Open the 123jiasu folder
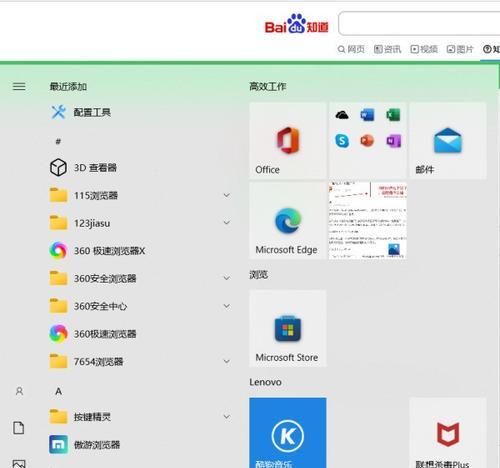Screen dimensions: 500x468 tap(80, 223)
